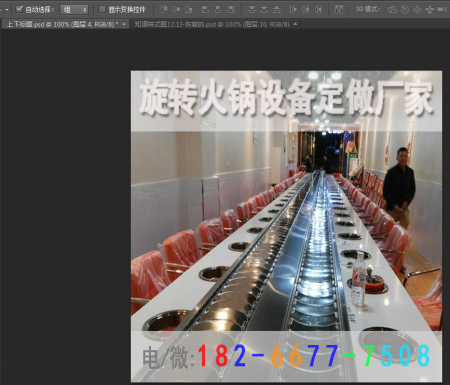This screenshot has height=385, width=450.
Task: Open the 组 auto-select dropdown
Action: click(74, 10)
